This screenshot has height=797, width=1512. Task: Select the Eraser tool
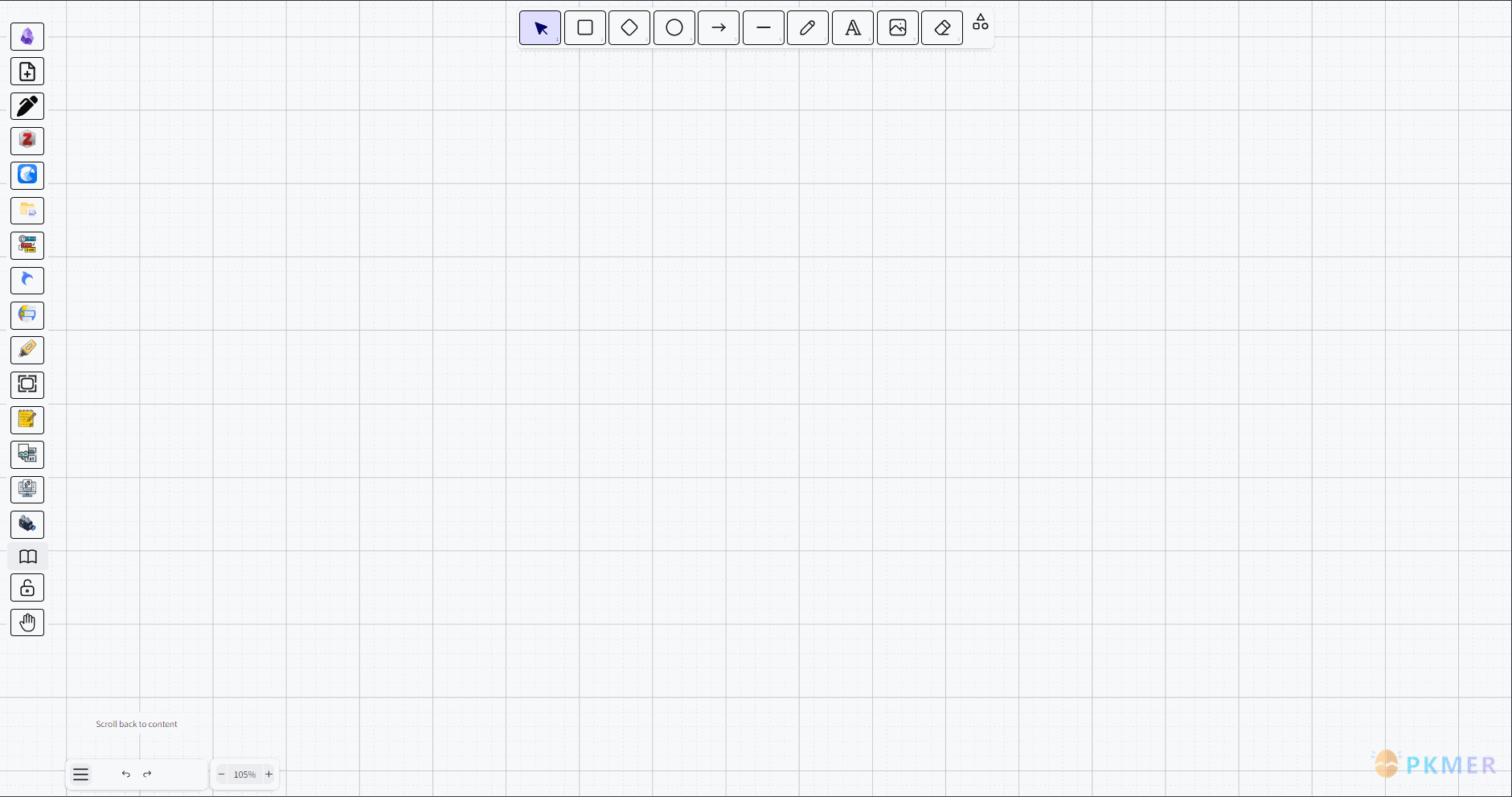click(x=942, y=28)
